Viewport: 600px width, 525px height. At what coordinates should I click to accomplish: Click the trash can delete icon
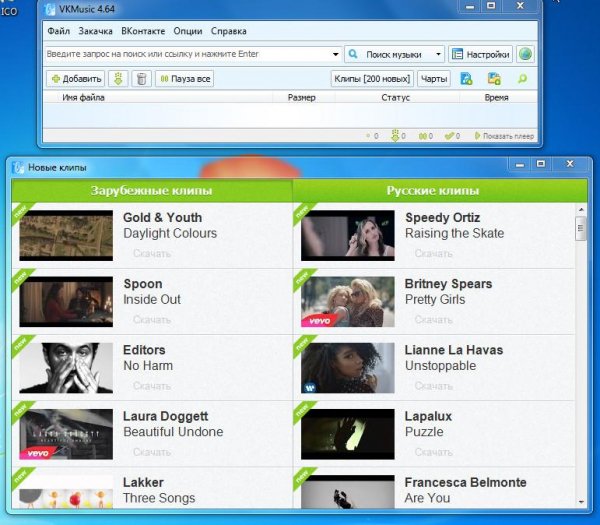pos(142,79)
